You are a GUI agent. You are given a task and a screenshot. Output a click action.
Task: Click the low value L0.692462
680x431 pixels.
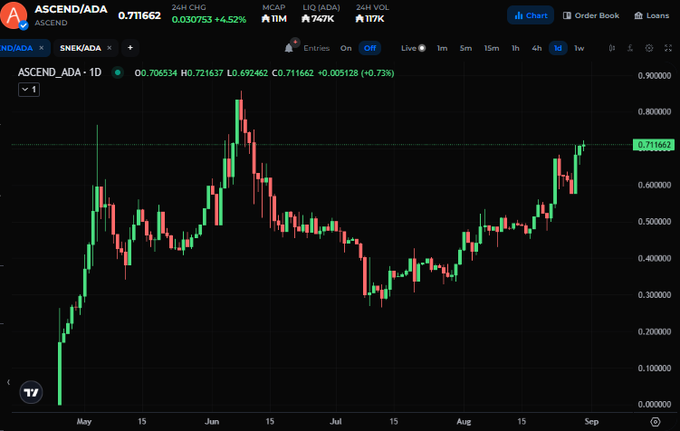(x=248, y=73)
